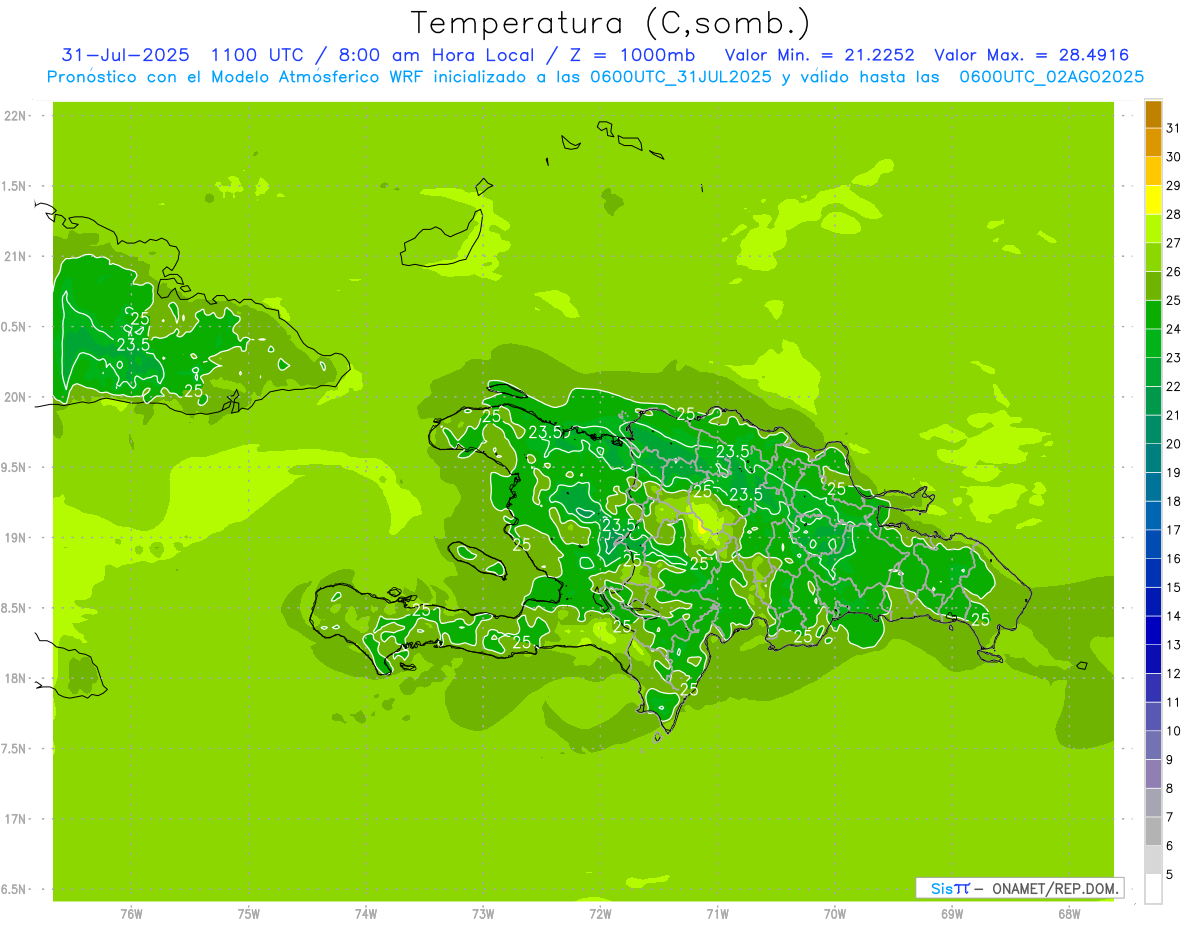This screenshot has width=1200, height=927.
Task: Click the '18N' latitude axis label
Action: coord(15,678)
